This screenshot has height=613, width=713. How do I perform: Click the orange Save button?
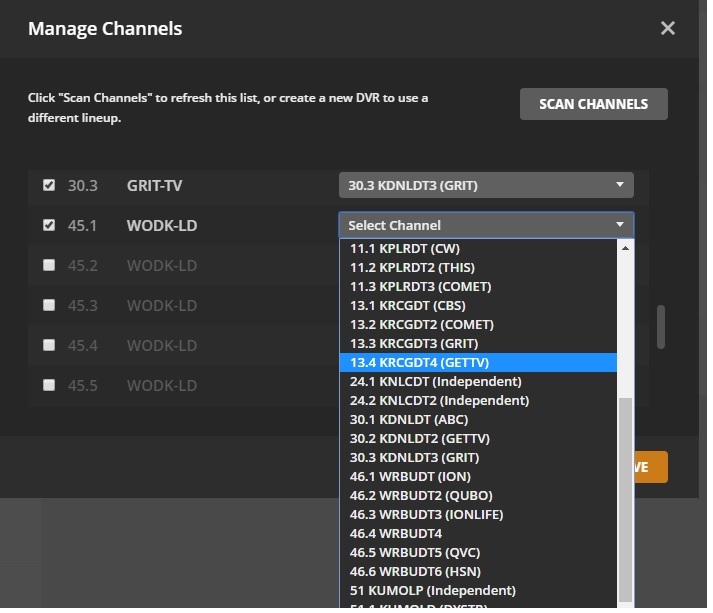(x=650, y=467)
